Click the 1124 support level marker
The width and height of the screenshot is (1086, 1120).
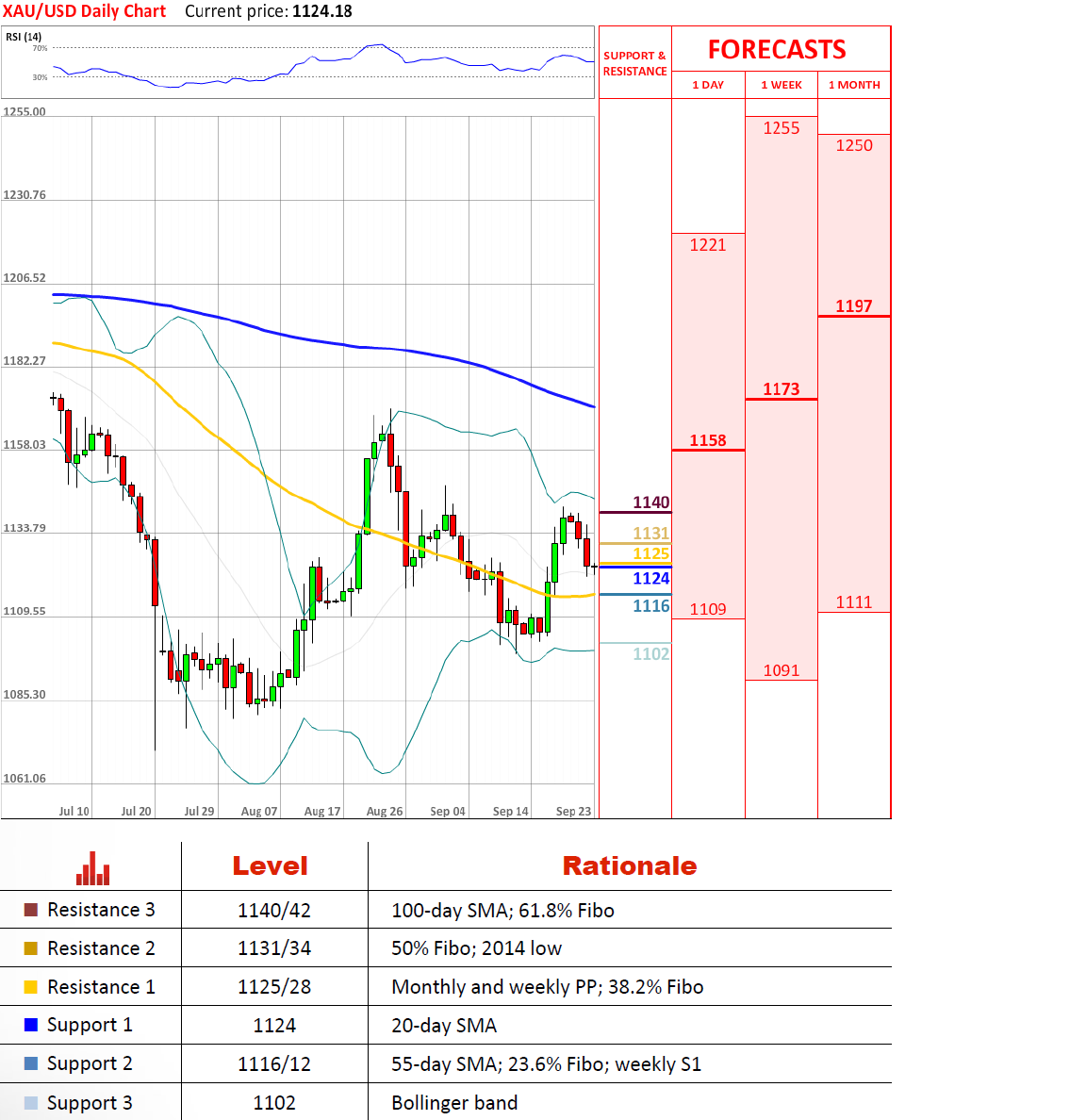(x=650, y=579)
